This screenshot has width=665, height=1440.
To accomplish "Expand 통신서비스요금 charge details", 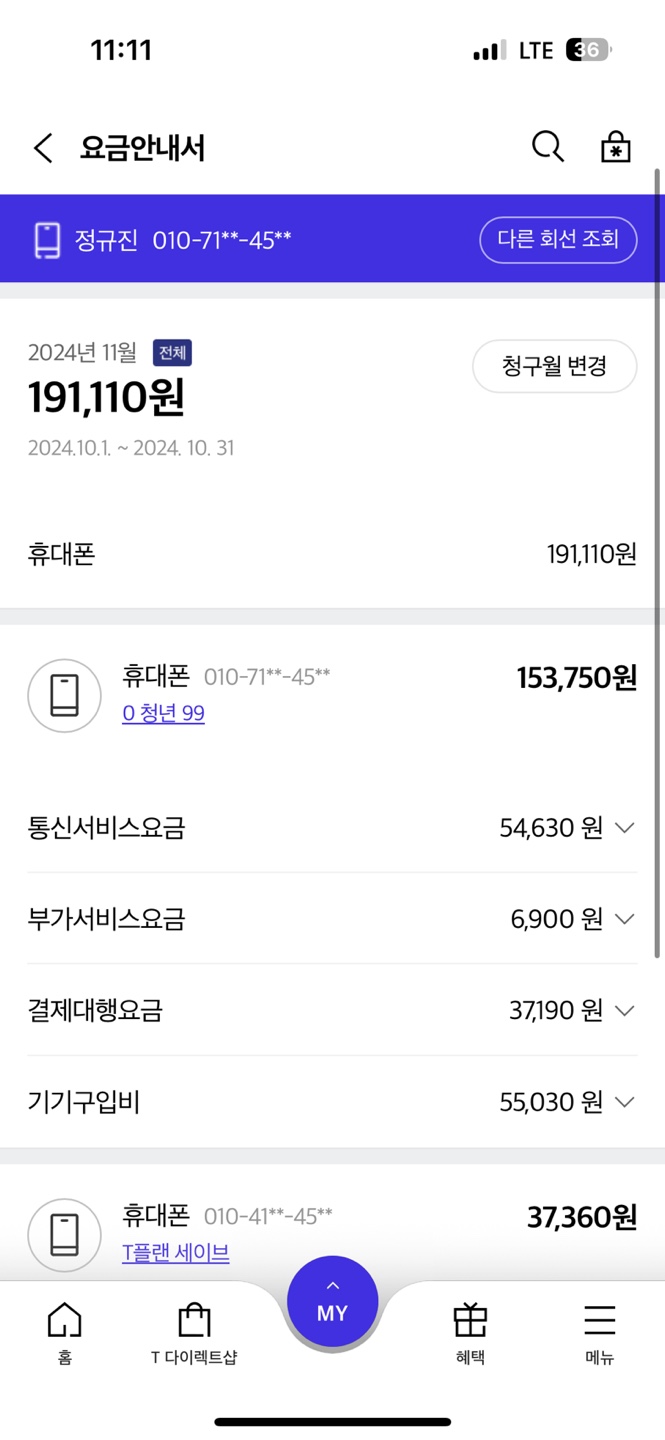I will (624, 828).
